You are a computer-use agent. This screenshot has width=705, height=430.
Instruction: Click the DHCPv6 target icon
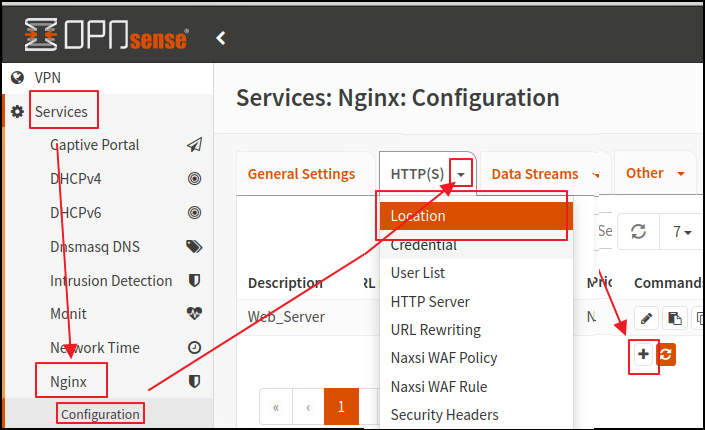(194, 212)
